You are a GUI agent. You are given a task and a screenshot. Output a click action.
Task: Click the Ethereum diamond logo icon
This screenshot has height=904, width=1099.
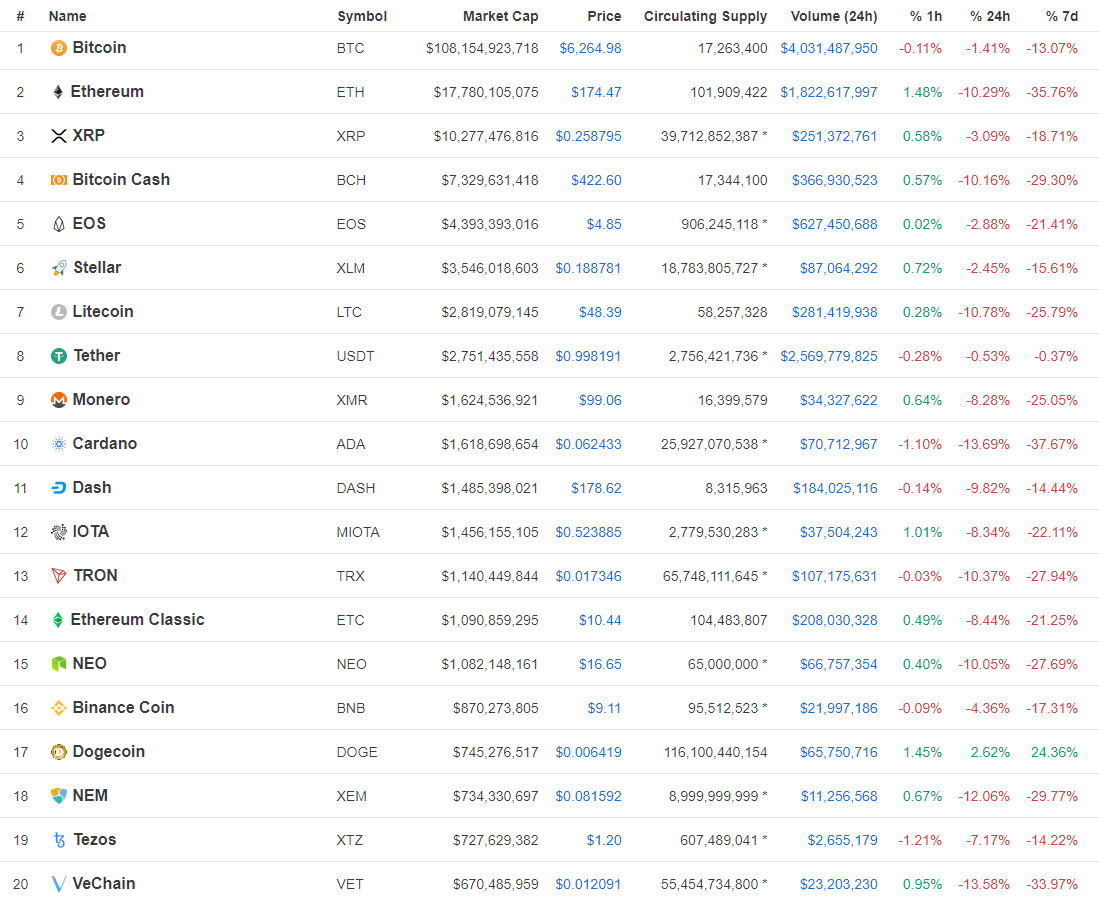(58, 92)
